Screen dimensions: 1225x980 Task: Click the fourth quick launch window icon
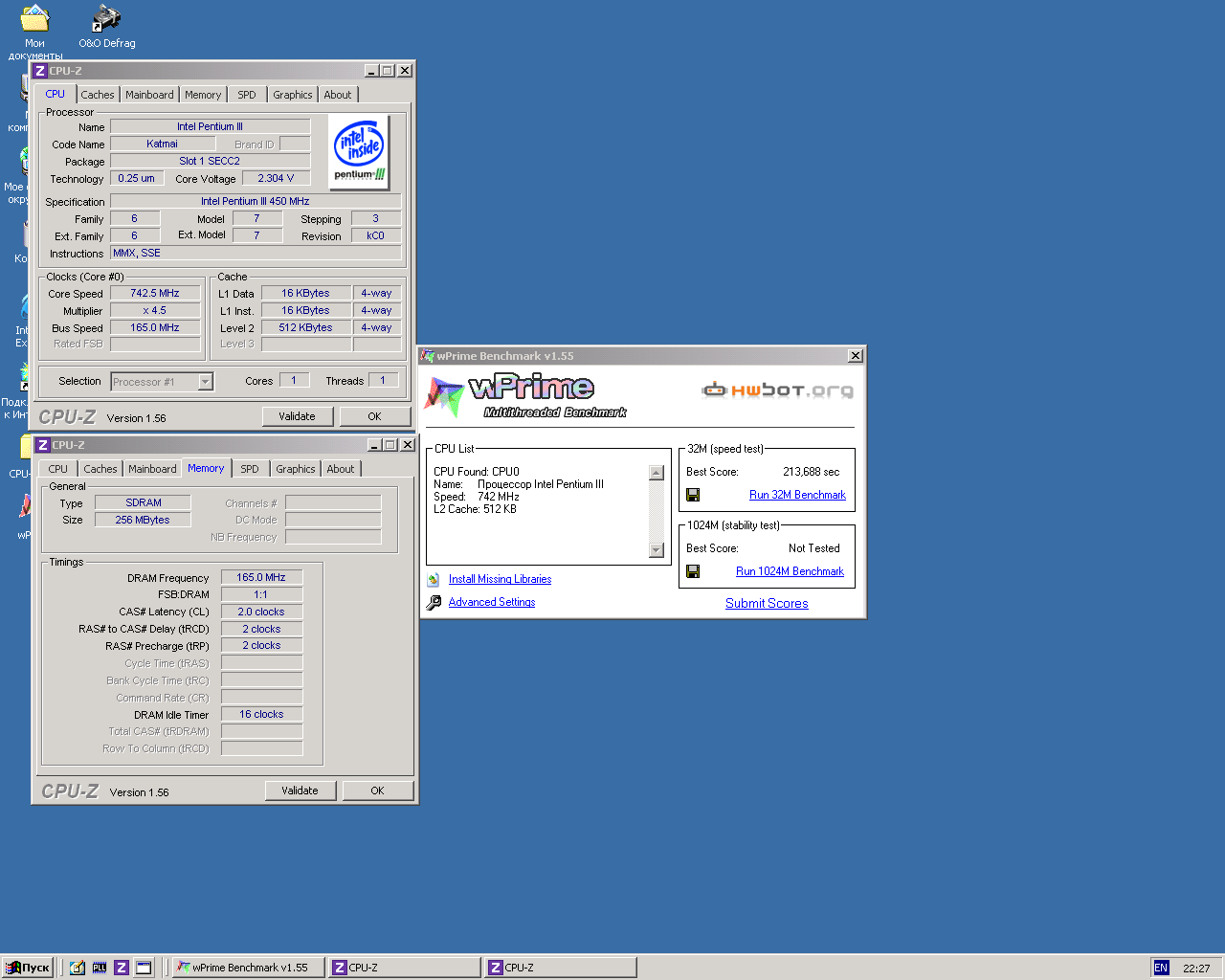(144, 968)
